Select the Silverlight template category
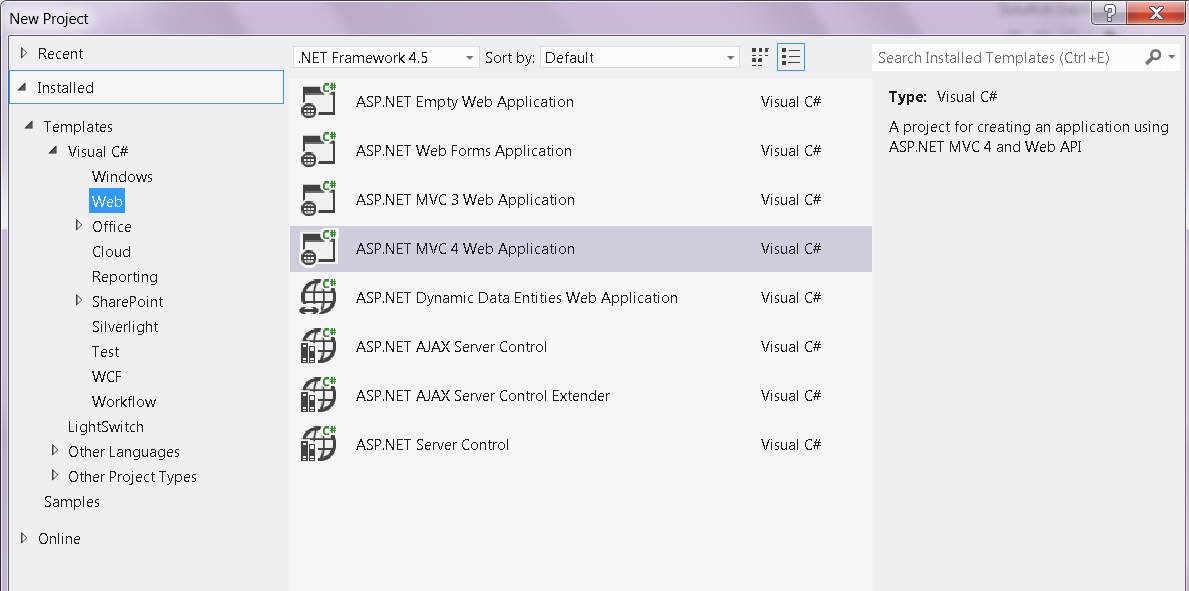Viewport: 1189px width, 591px height. pyautogui.click(x=125, y=327)
